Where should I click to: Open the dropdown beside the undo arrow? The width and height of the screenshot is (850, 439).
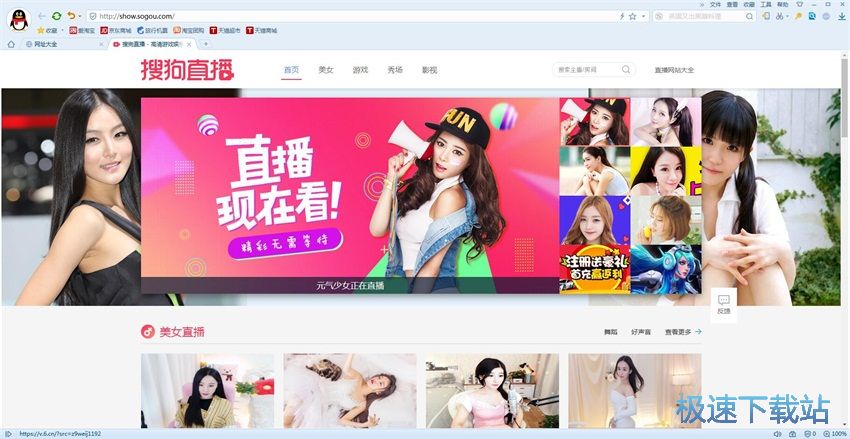(80, 17)
